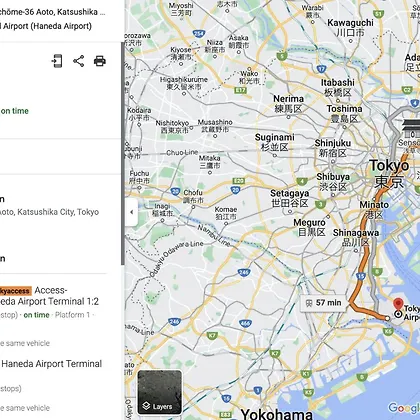The height and width of the screenshot is (420, 420).
Task: Click the send directions to phone icon
Action: point(57,61)
